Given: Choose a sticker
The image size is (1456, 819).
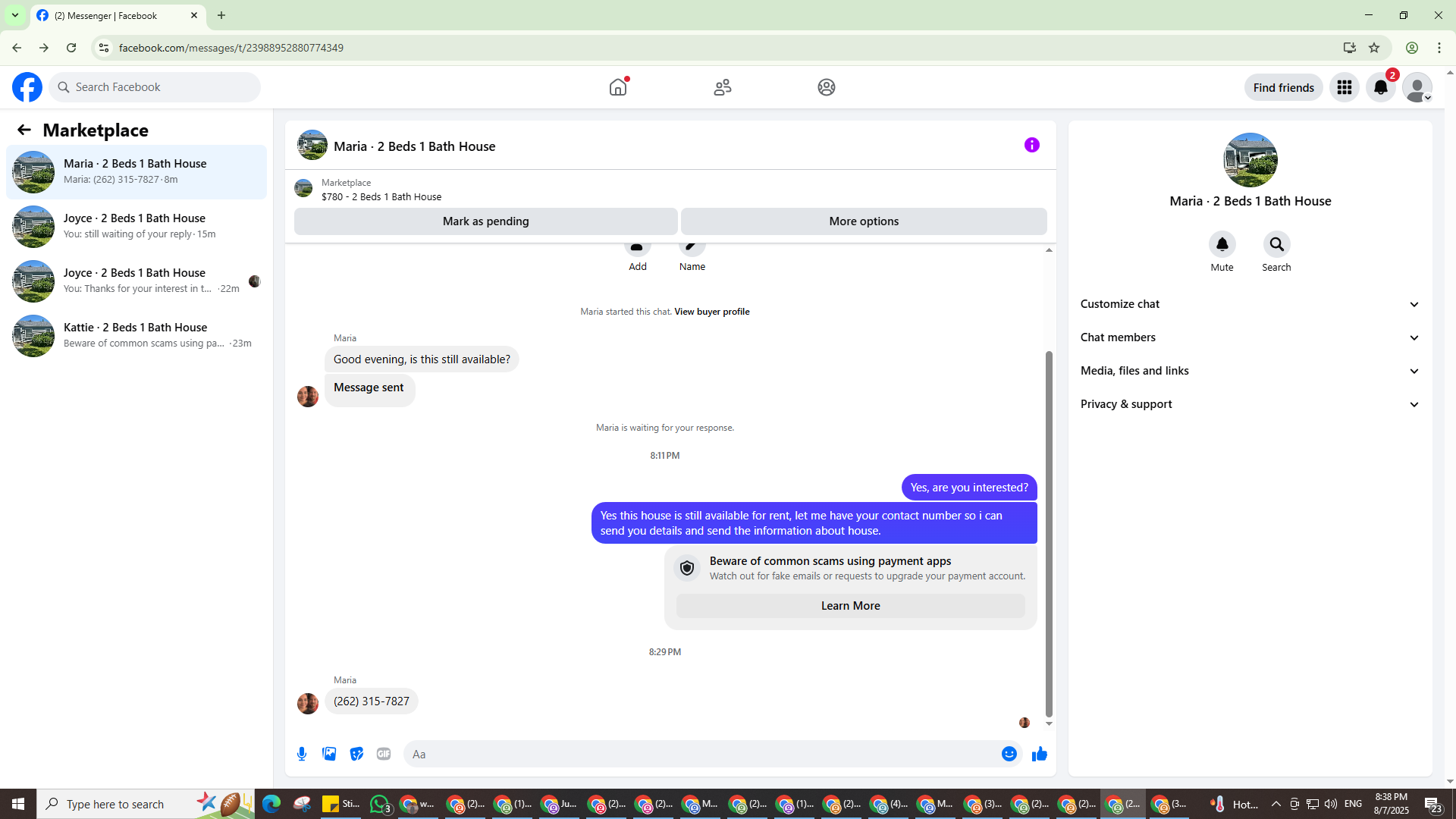Looking at the screenshot, I should tap(356, 754).
